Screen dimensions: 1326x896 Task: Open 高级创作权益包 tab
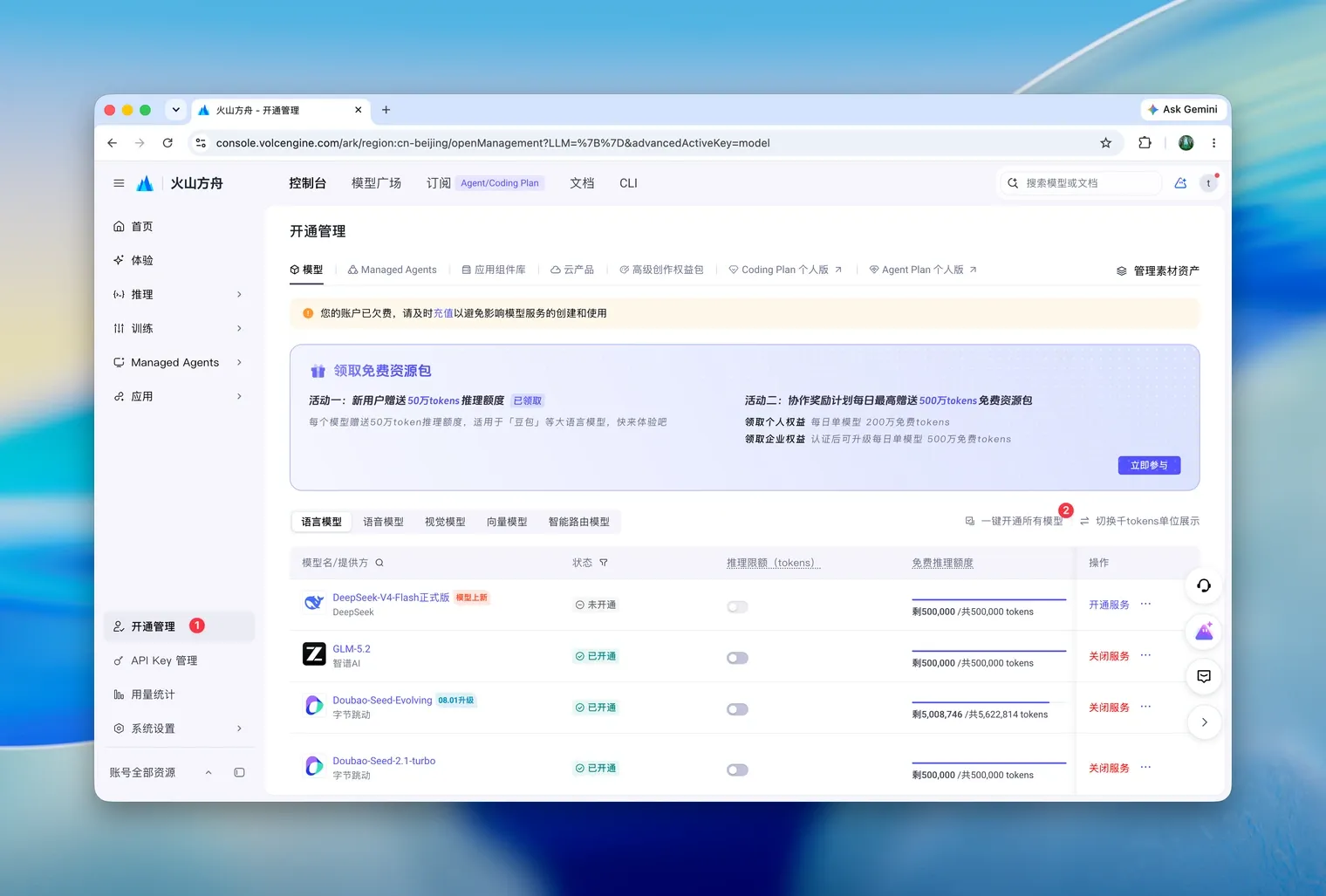click(x=661, y=270)
